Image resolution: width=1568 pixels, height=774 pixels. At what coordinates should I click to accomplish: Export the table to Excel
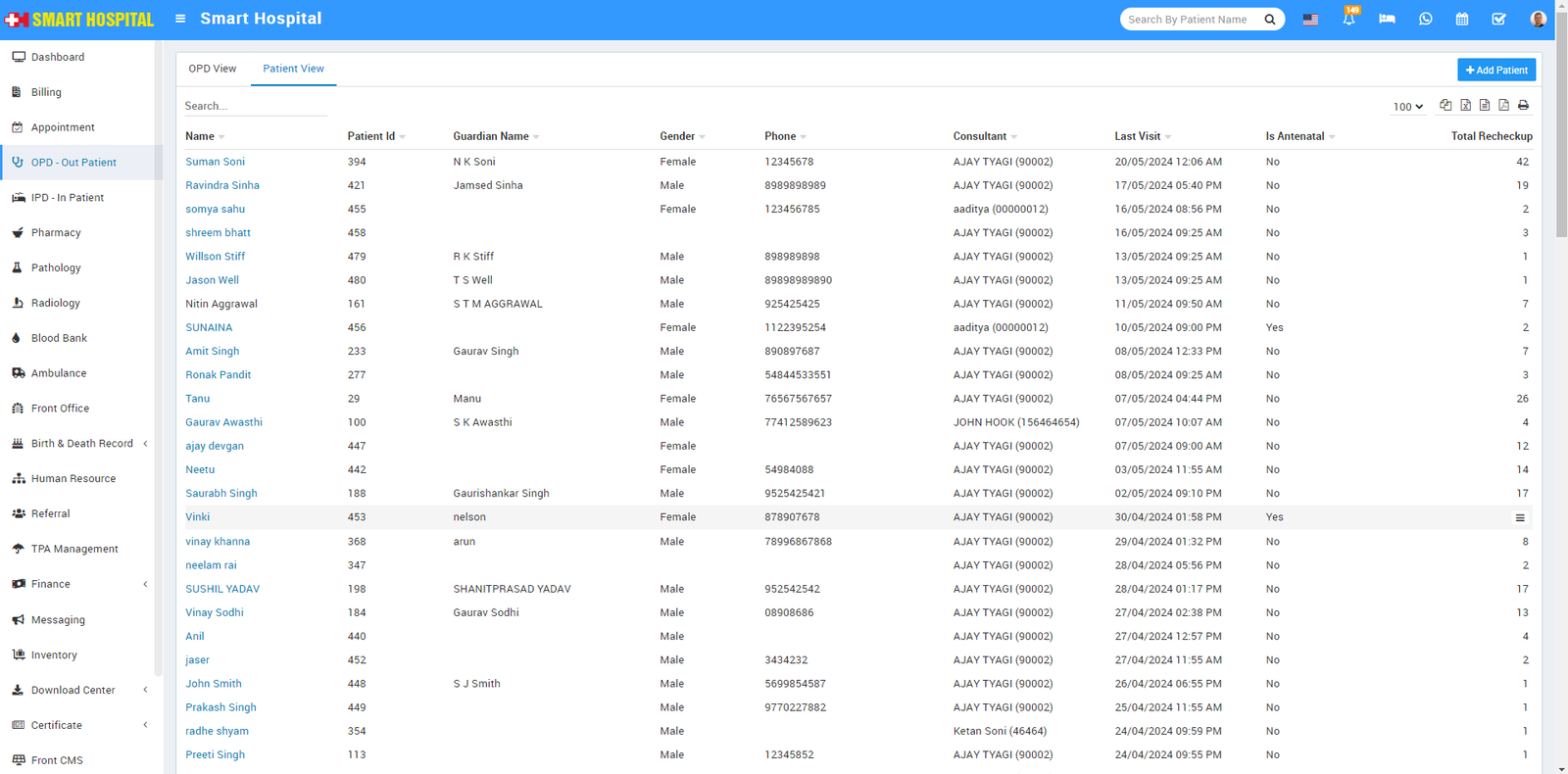pos(1465,105)
